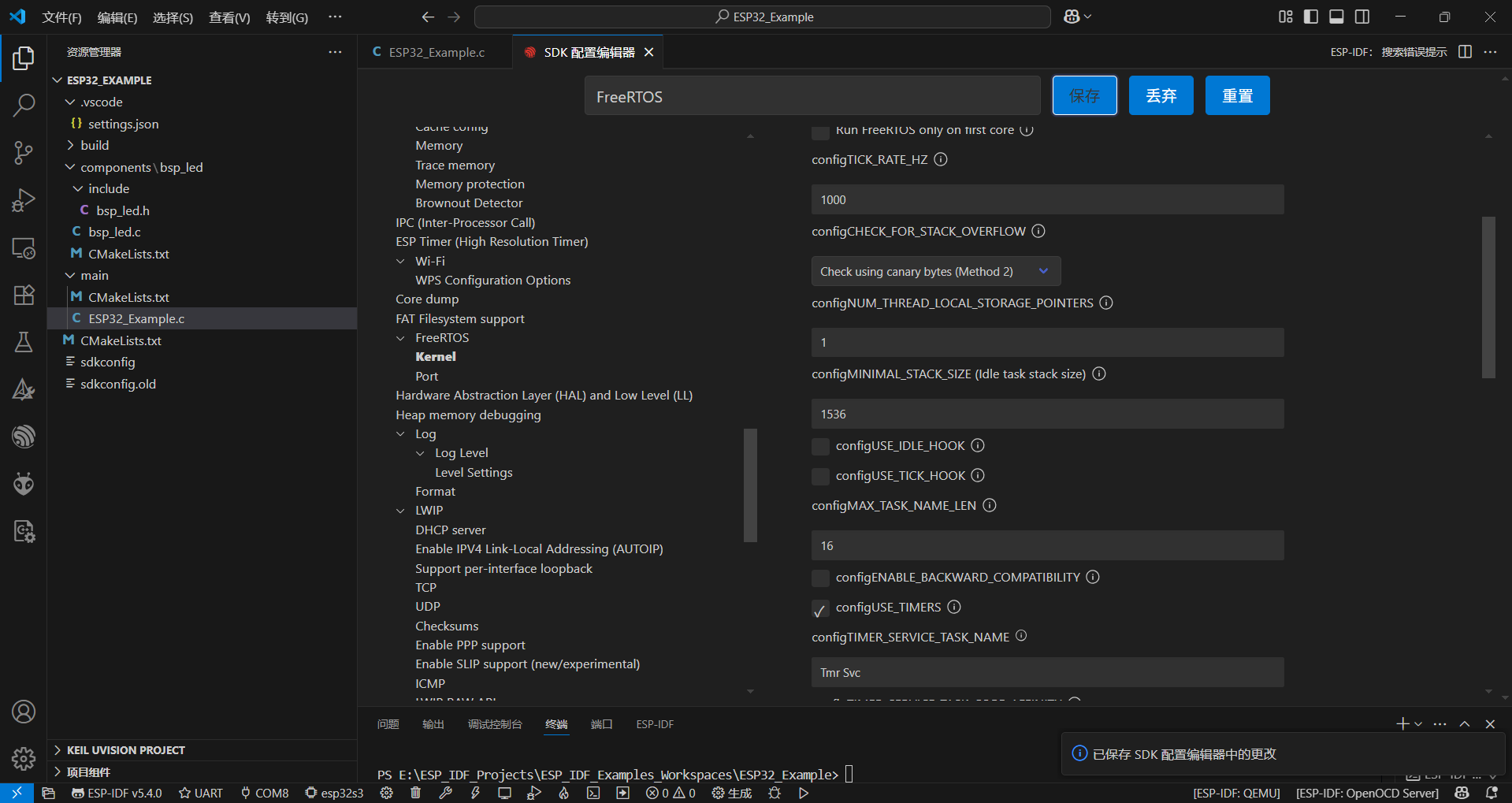Screen dimensions: 1512x803
Task: Open the ESP-IDF Espressif sidebar icon
Action: [x=24, y=437]
